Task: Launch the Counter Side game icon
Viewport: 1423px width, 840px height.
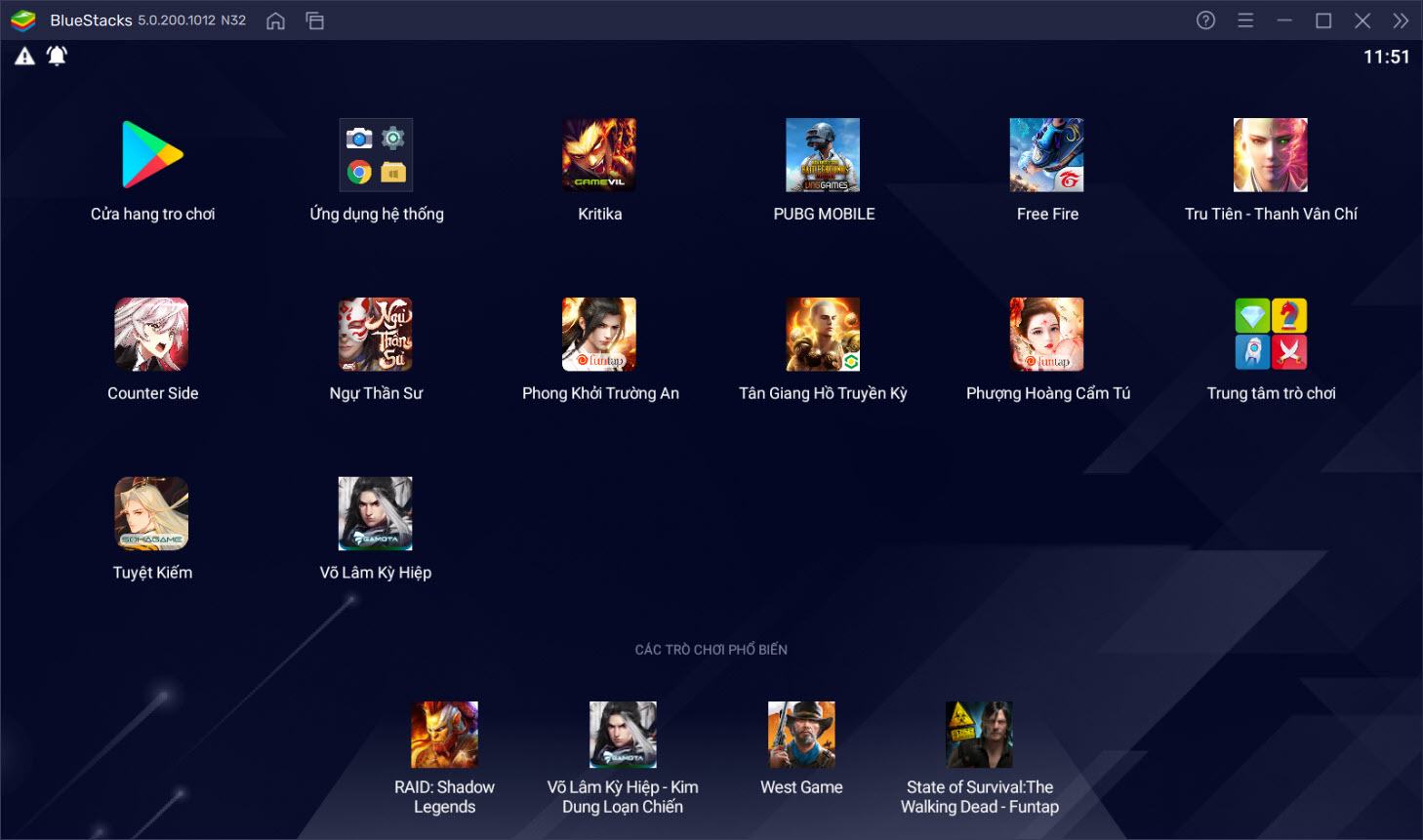Action: [151, 334]
